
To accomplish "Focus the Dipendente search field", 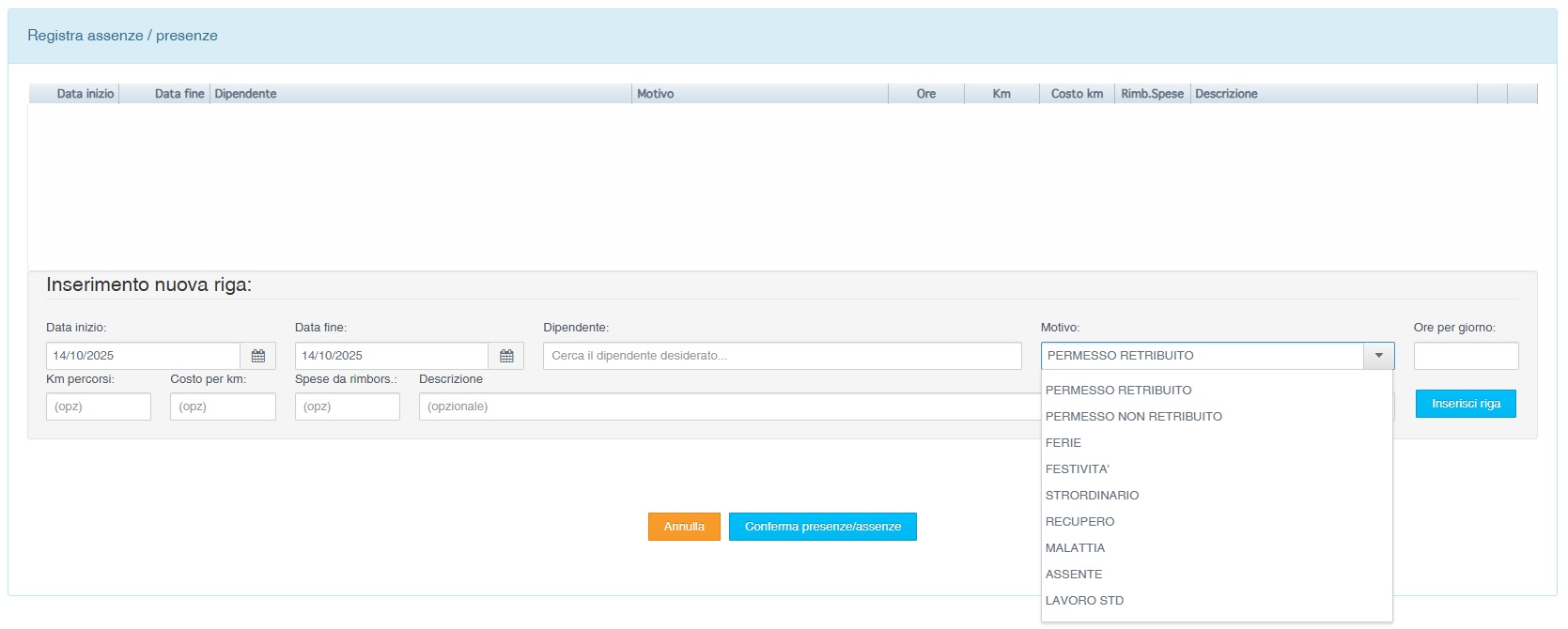I will pos(782,356).
